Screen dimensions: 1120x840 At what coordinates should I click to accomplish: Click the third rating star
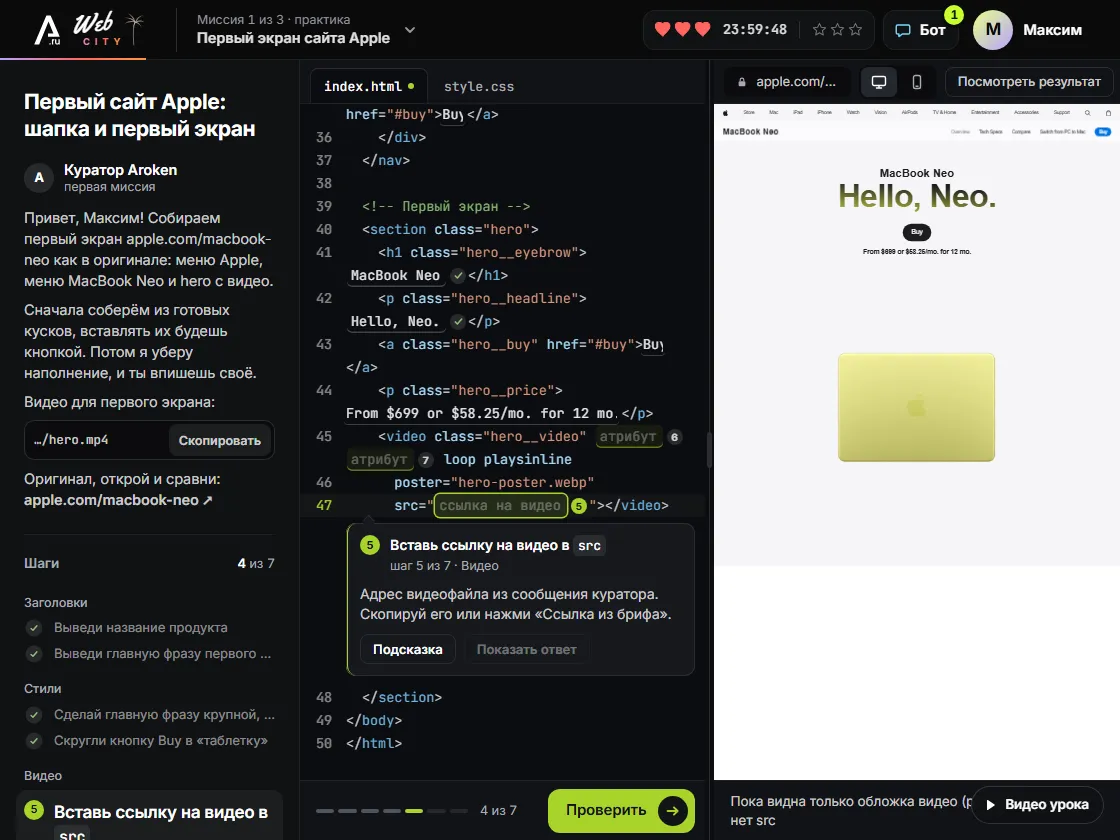pyautogui.click(x=856, y=29)
